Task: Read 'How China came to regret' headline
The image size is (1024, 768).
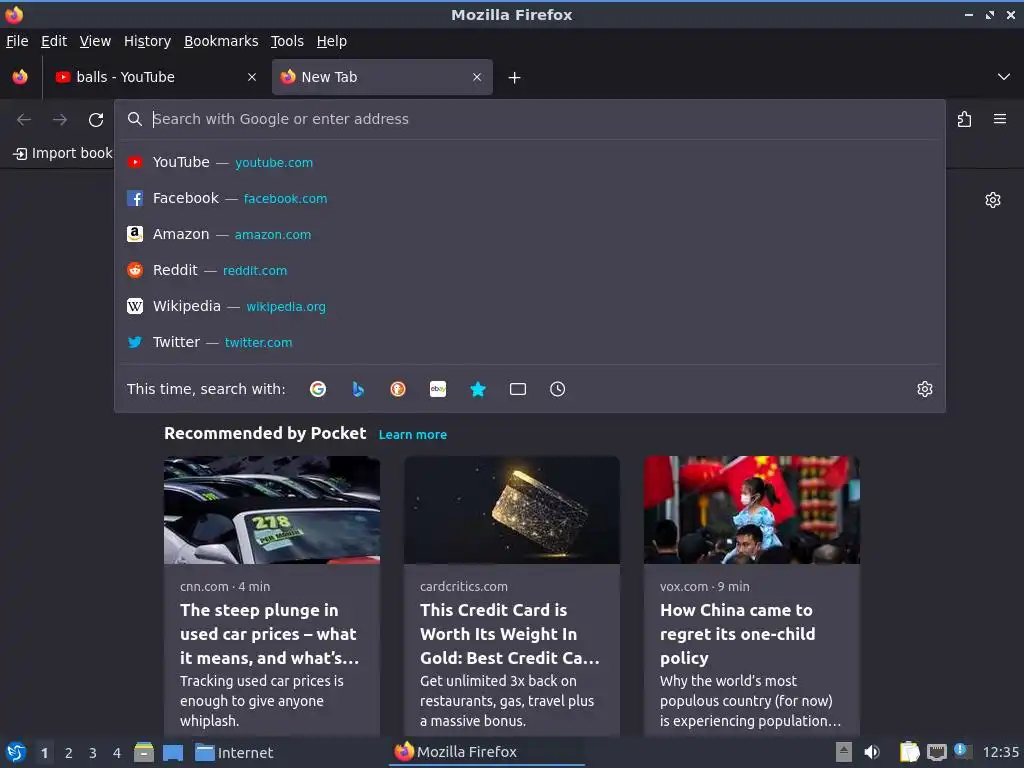Action: pyautogui.click(x=738, y=634)
